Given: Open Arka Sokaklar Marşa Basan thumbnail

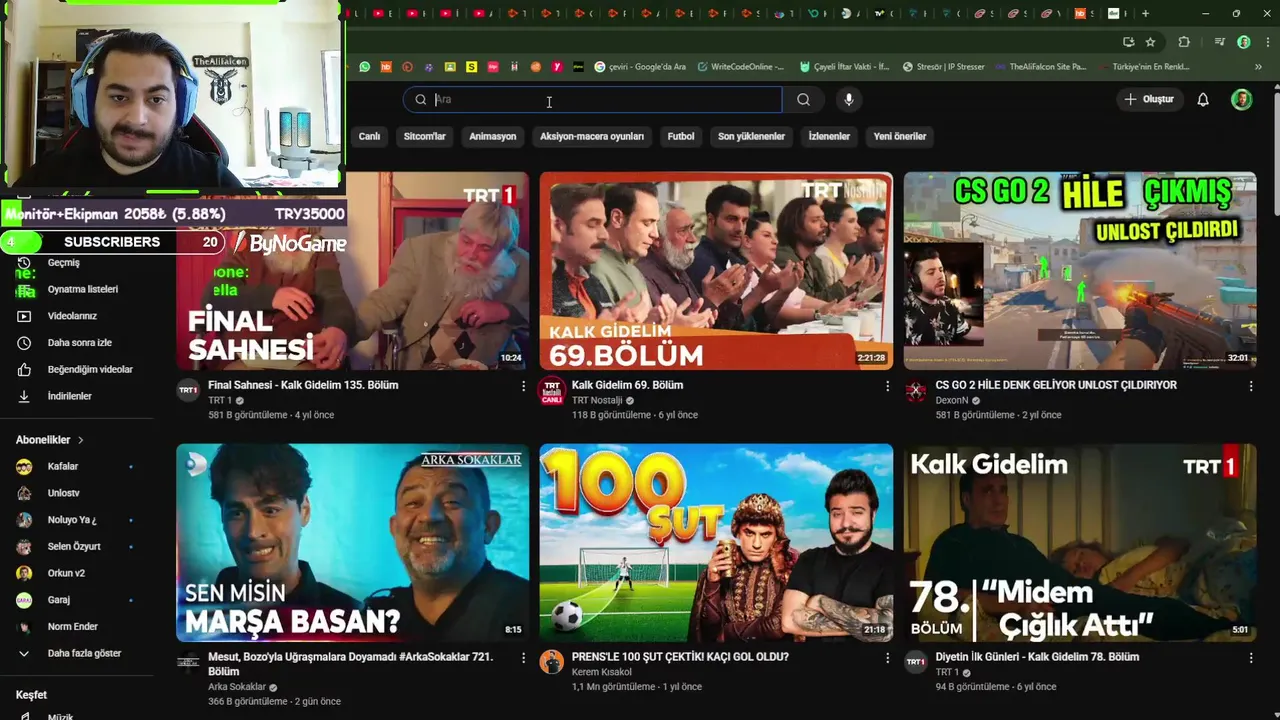Looking at the screenshot, I should (x=353, y=542).
